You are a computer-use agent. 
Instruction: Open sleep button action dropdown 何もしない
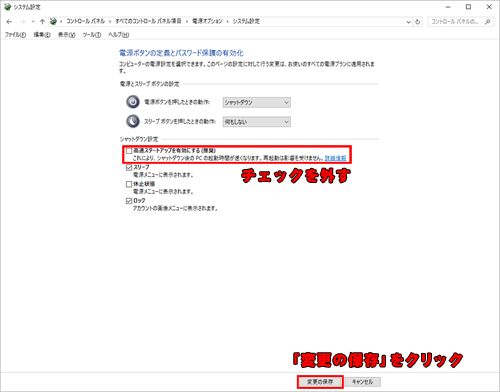coord(256,122)
